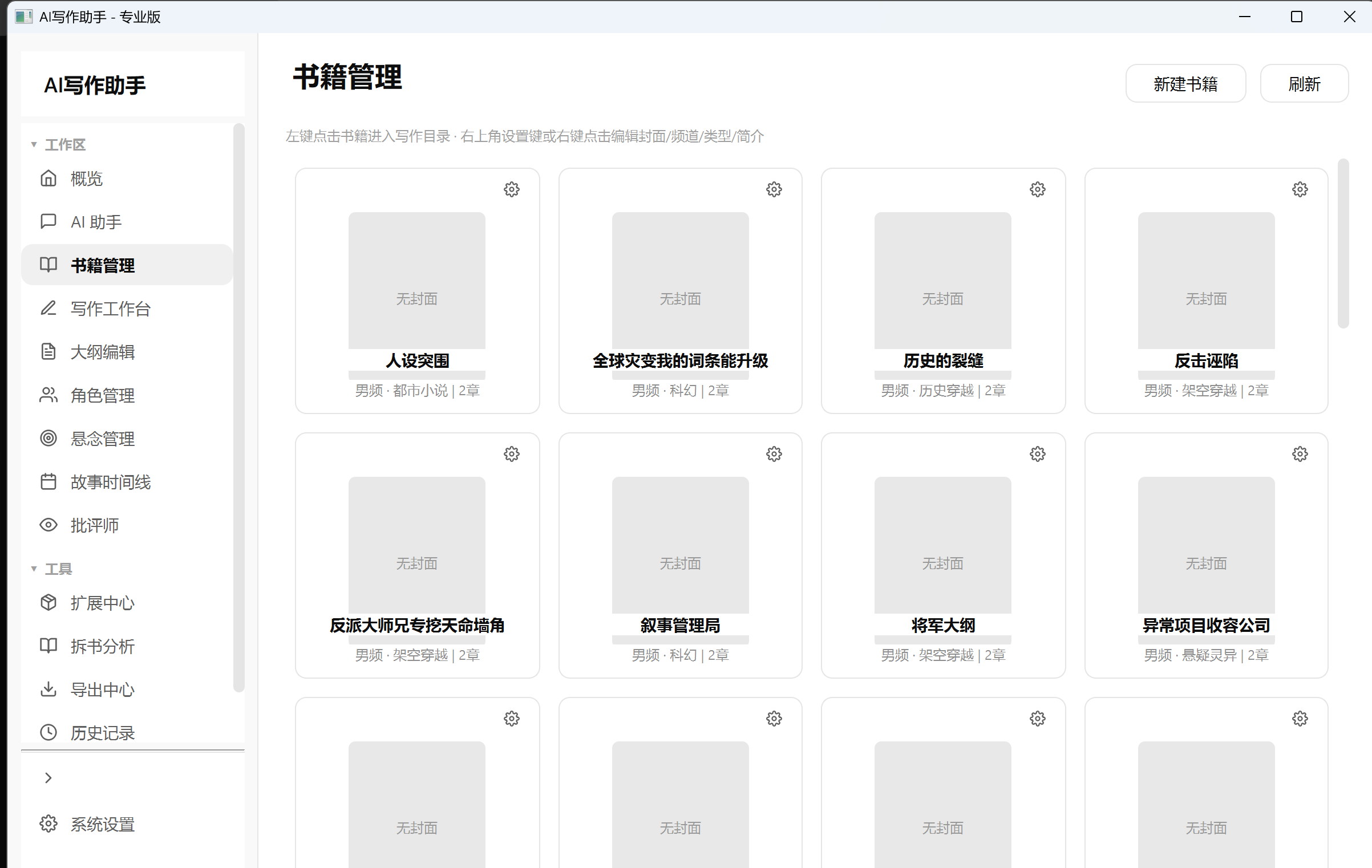This screenshot has width=1372, height=868.
Task: Click the app logo icon in title bar
Action: (x=23, y=17)
